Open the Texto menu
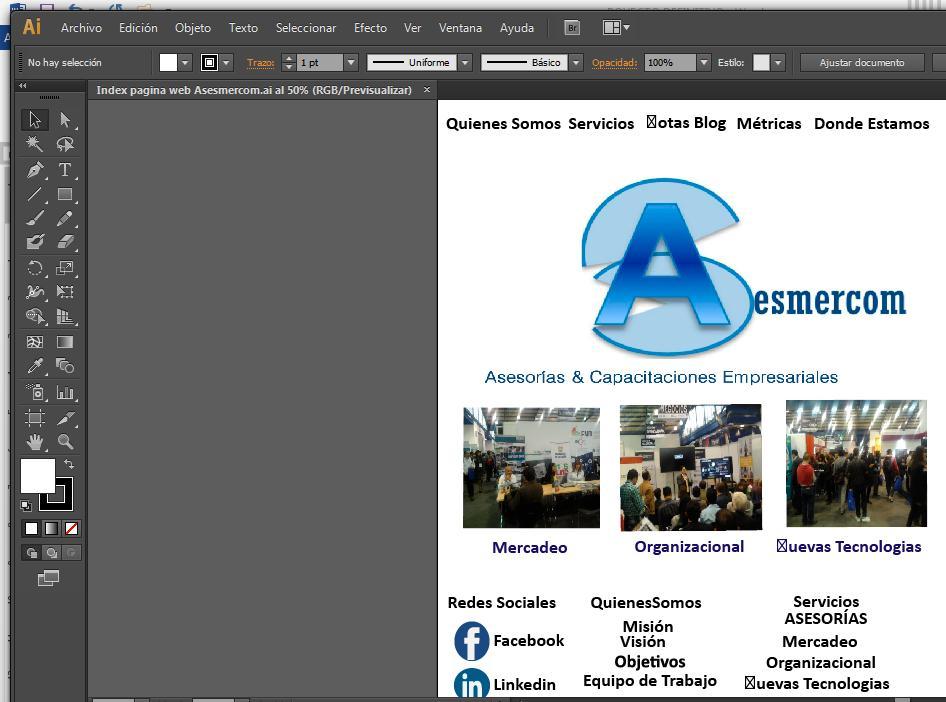 pyautogui.click(x=243, y=28)
